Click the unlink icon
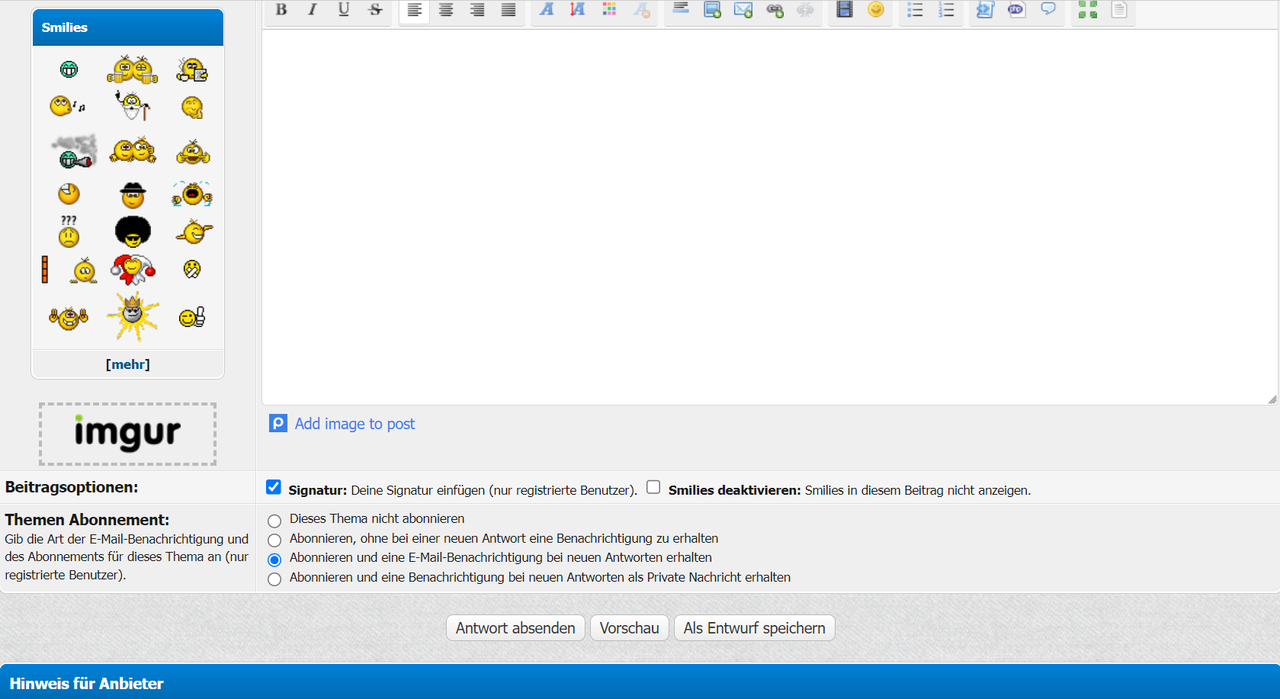The width and height of the screenshot is (1280, 699). tap(806, 10)
